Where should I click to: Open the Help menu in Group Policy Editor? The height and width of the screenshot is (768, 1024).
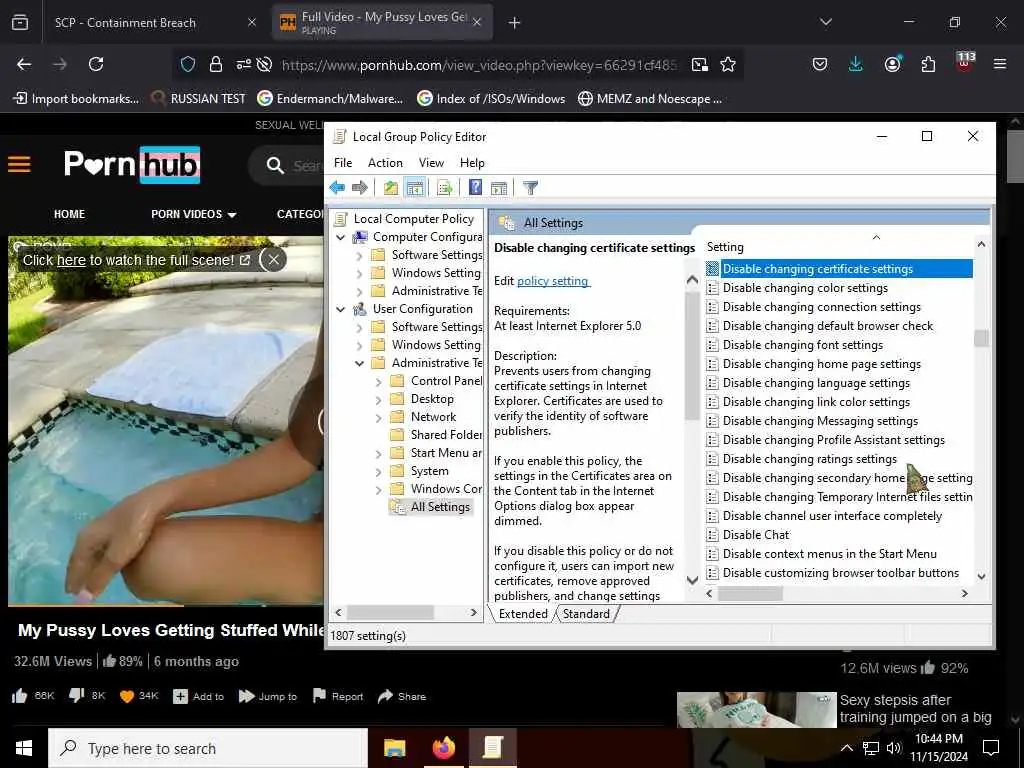point(472,163)
